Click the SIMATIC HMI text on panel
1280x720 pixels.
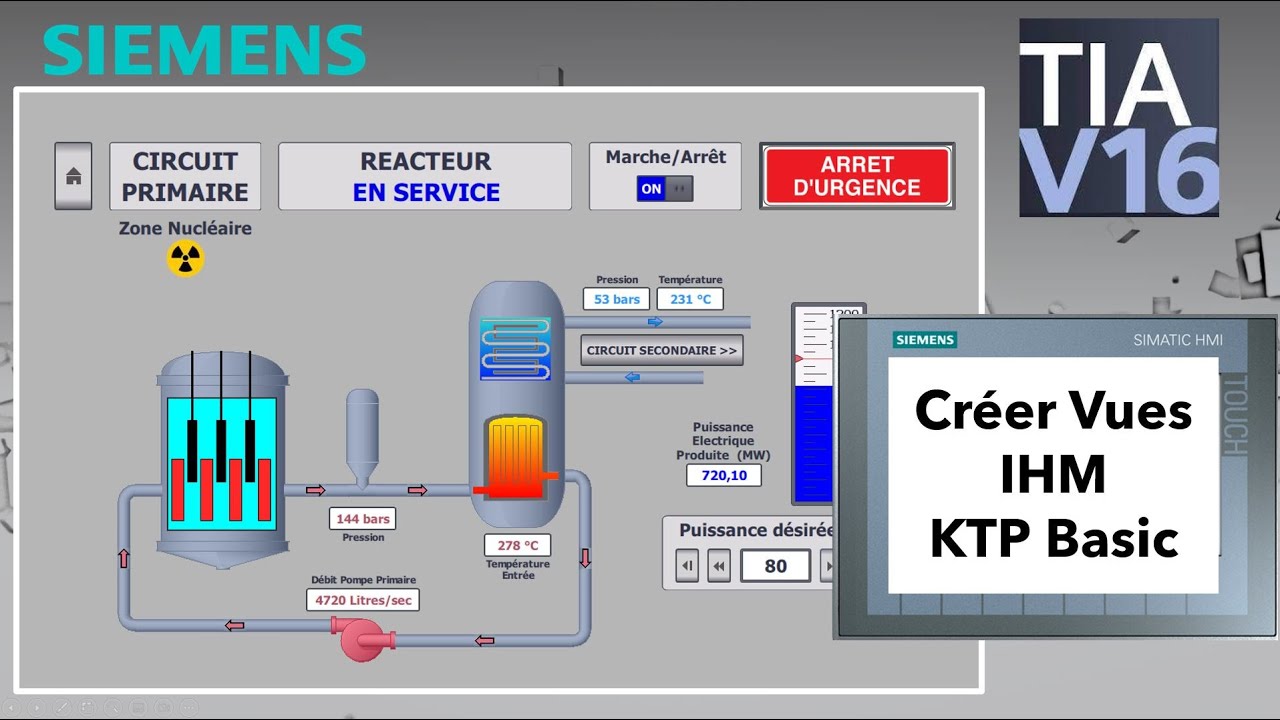[x=1177, y=340]
